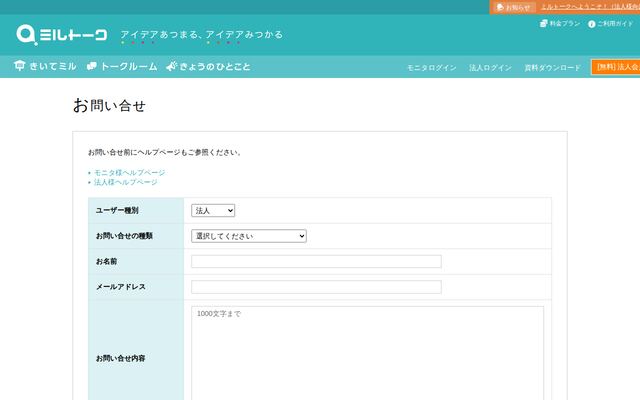Click the お名前 input field
Image resolution: width=640 pixels, height=400 pixels.
click(316, 262)
